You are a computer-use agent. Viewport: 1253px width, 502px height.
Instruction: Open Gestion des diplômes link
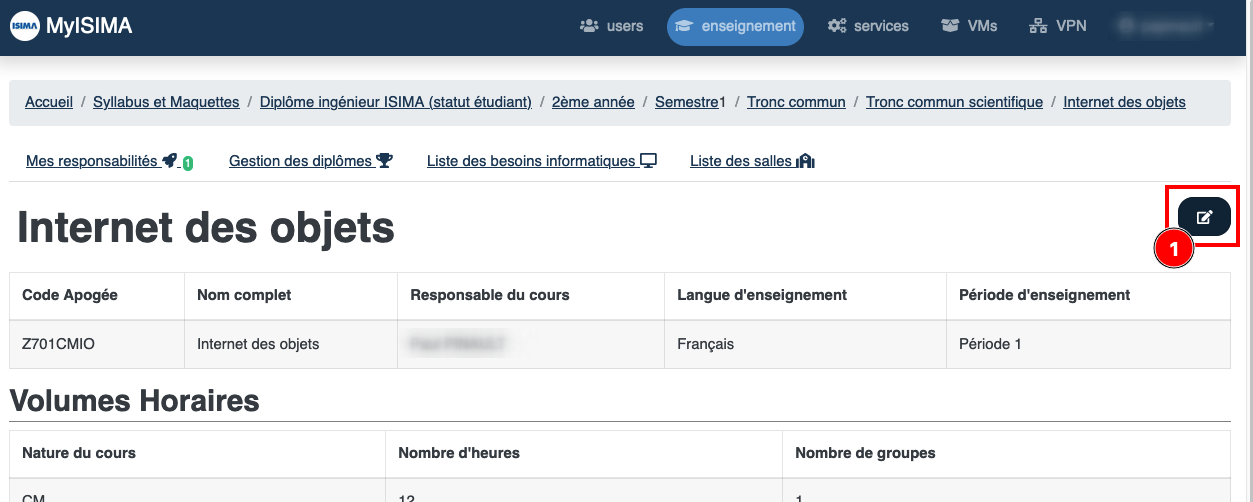click(311, 161)
